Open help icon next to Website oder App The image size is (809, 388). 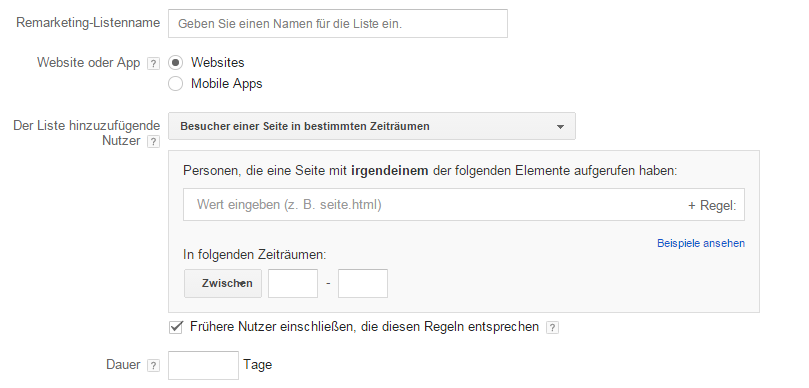[153, 63]
